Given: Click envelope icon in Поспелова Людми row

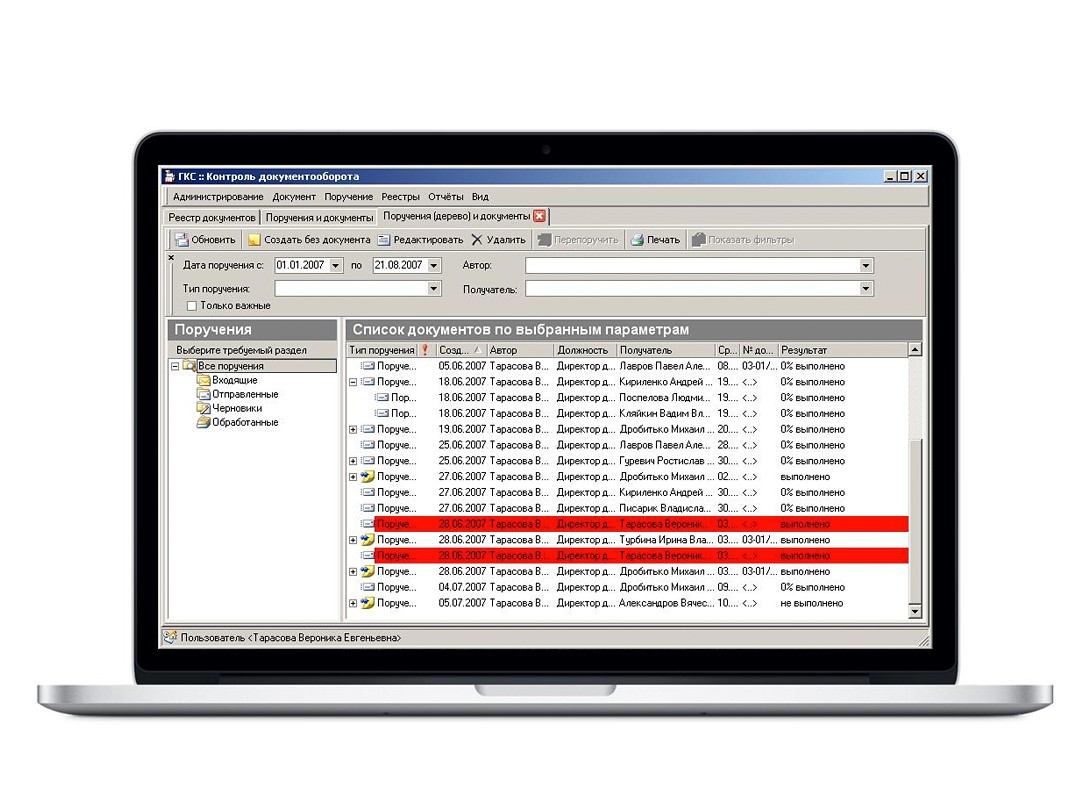Looking at the screenshot, I should (382, 397).
